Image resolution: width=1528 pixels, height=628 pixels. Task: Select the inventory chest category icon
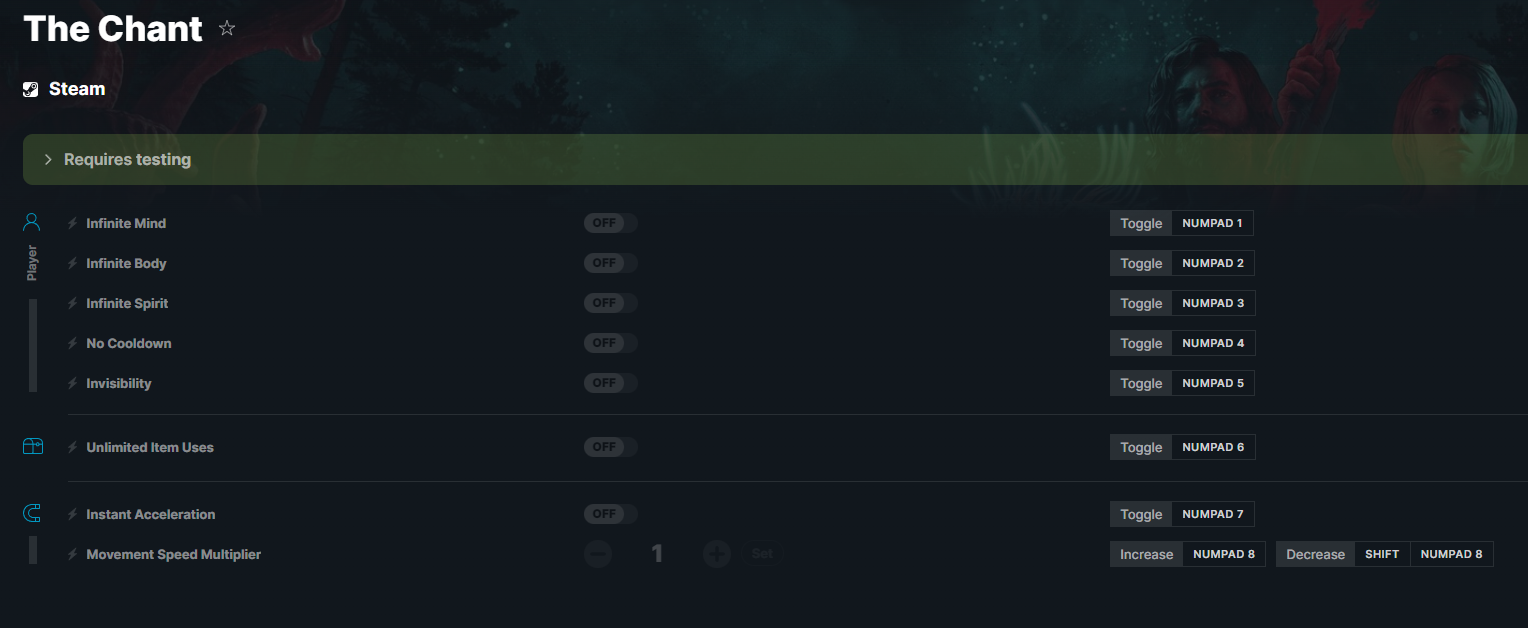[x=33, y=446]
